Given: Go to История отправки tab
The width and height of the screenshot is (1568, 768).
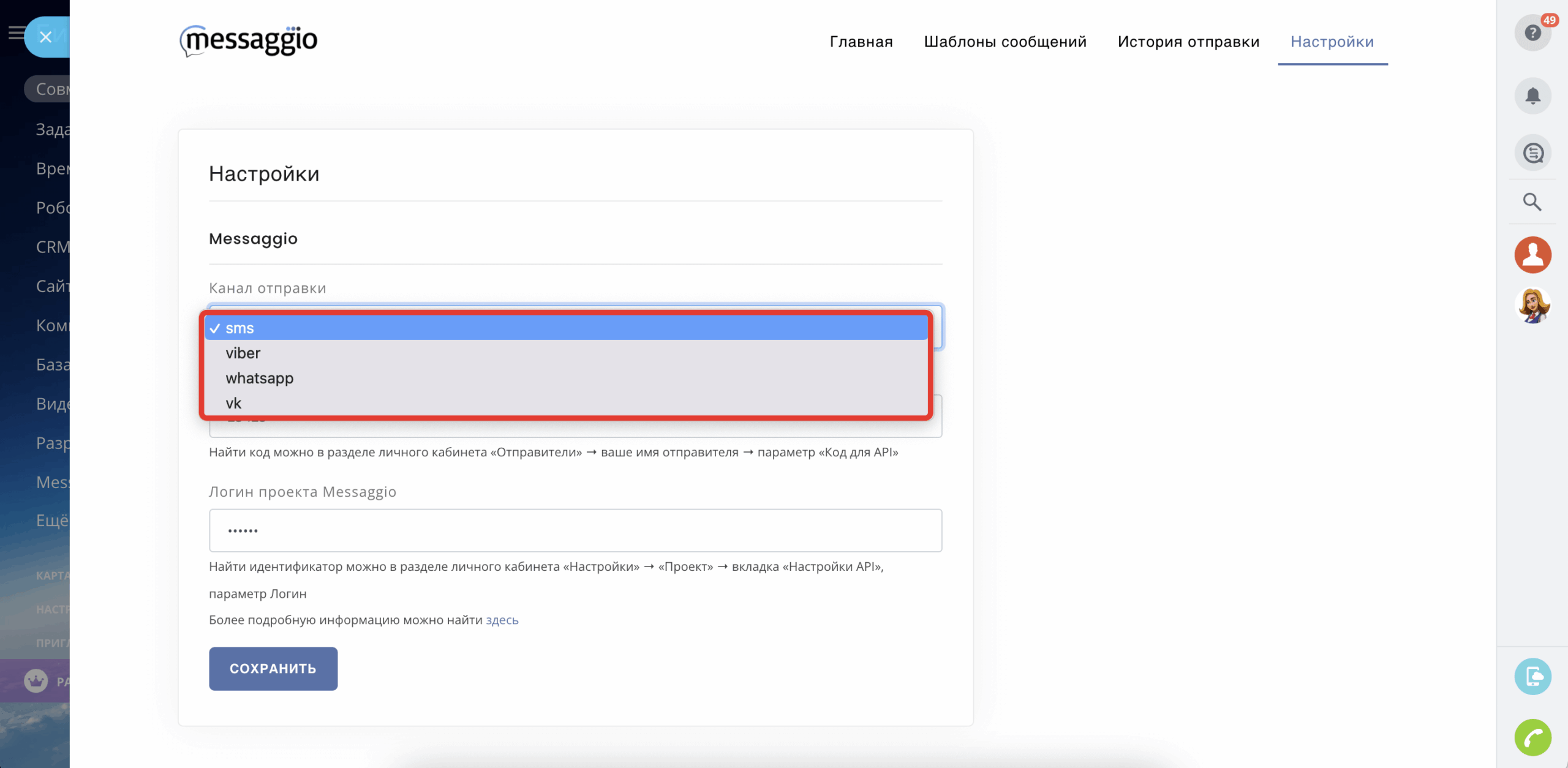Looking at the screenshot, I should [x=1188, y=42].
